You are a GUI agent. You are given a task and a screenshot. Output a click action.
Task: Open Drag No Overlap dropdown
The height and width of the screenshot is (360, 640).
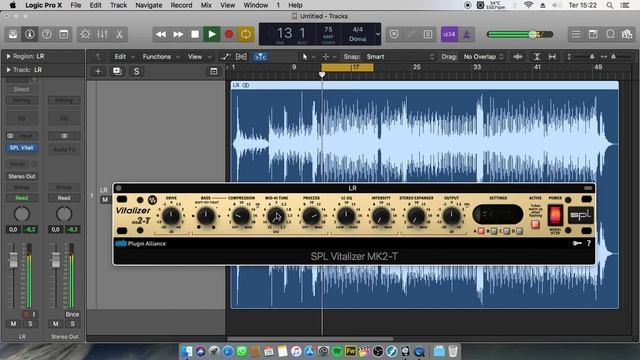point(483,57)
